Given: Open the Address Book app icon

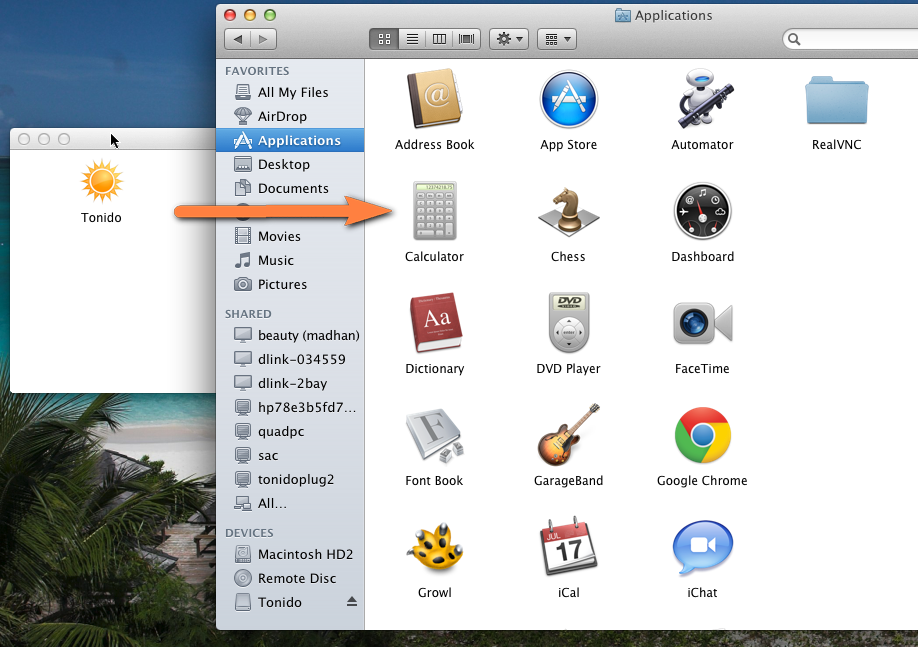Looking at the screenshot, I should [434, 99].
